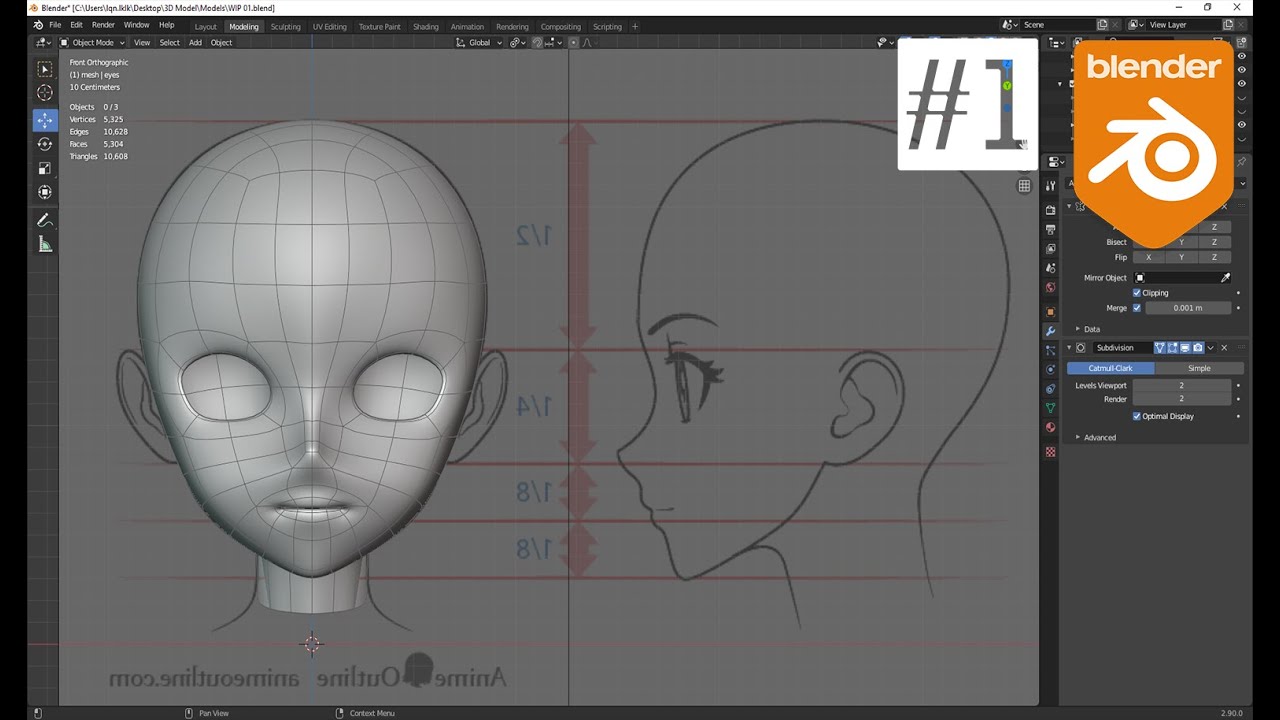The image size is (1280, 720).
Task: Open the Material properties tab
Action: (1050, 428)
